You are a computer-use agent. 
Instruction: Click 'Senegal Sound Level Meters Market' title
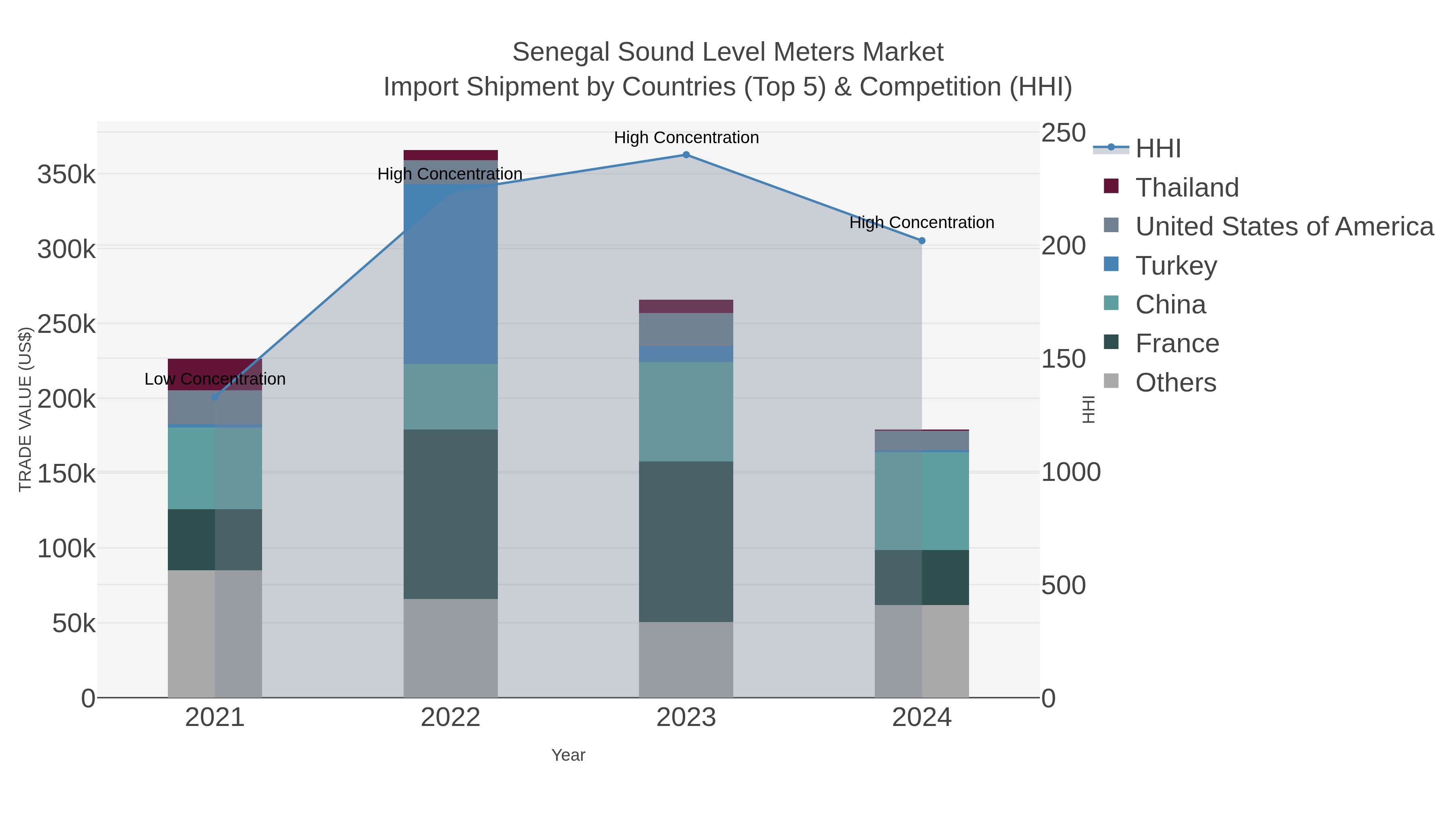click(728, 52)
